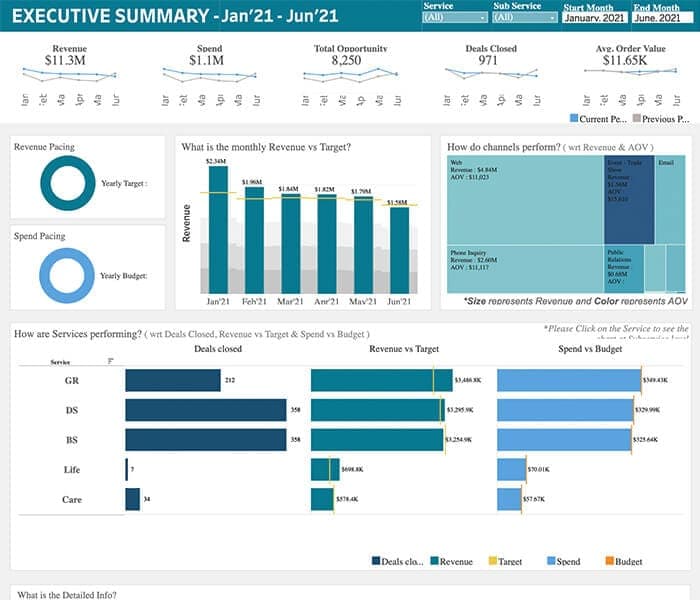Screen dimensions: 700x600
Task: Select the Current Period legend swatch
Action: pyautogui.click(x=574, y=118)
